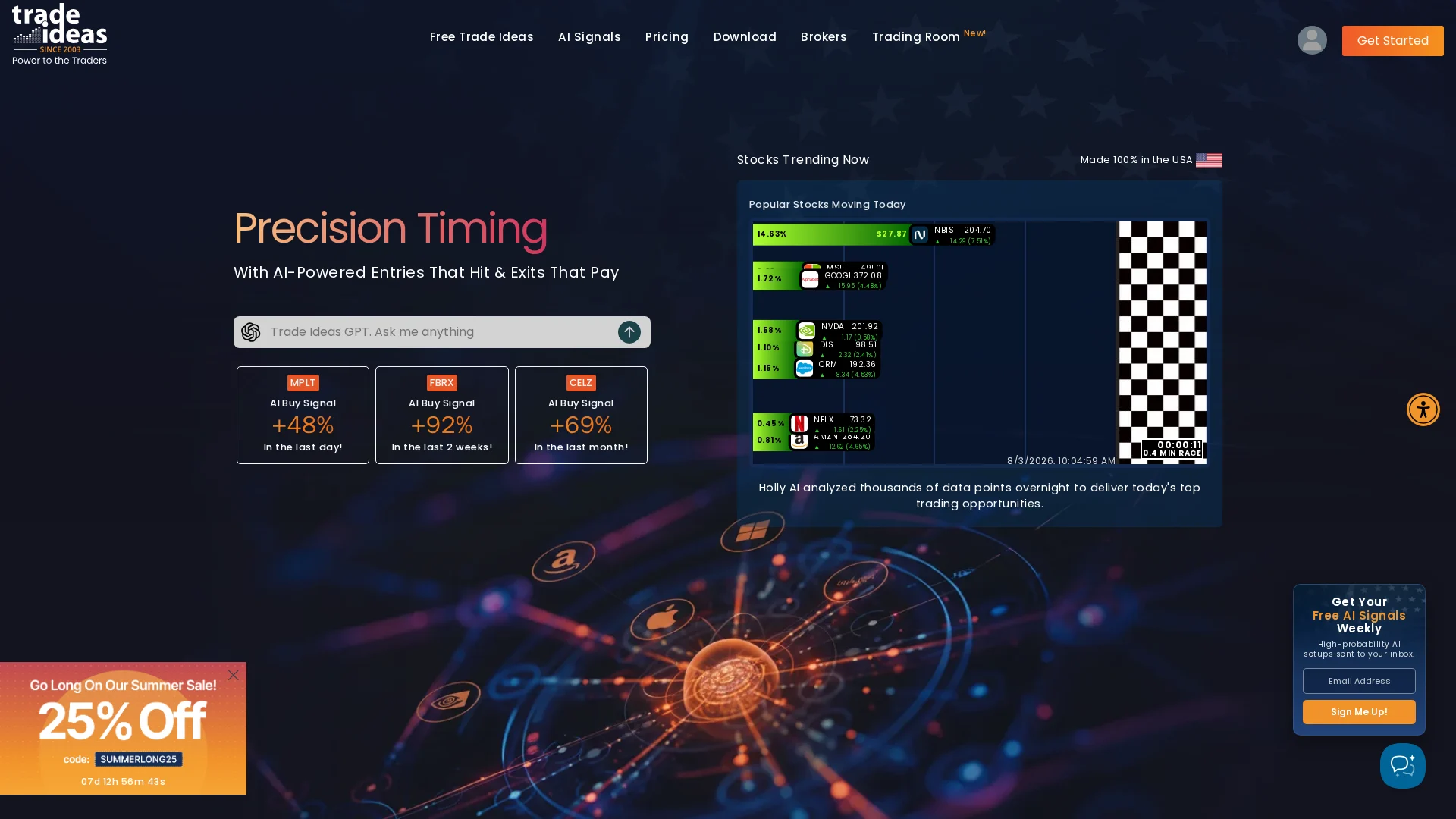Click the SUMMERLONG25 promo code

tap(139, 759)
